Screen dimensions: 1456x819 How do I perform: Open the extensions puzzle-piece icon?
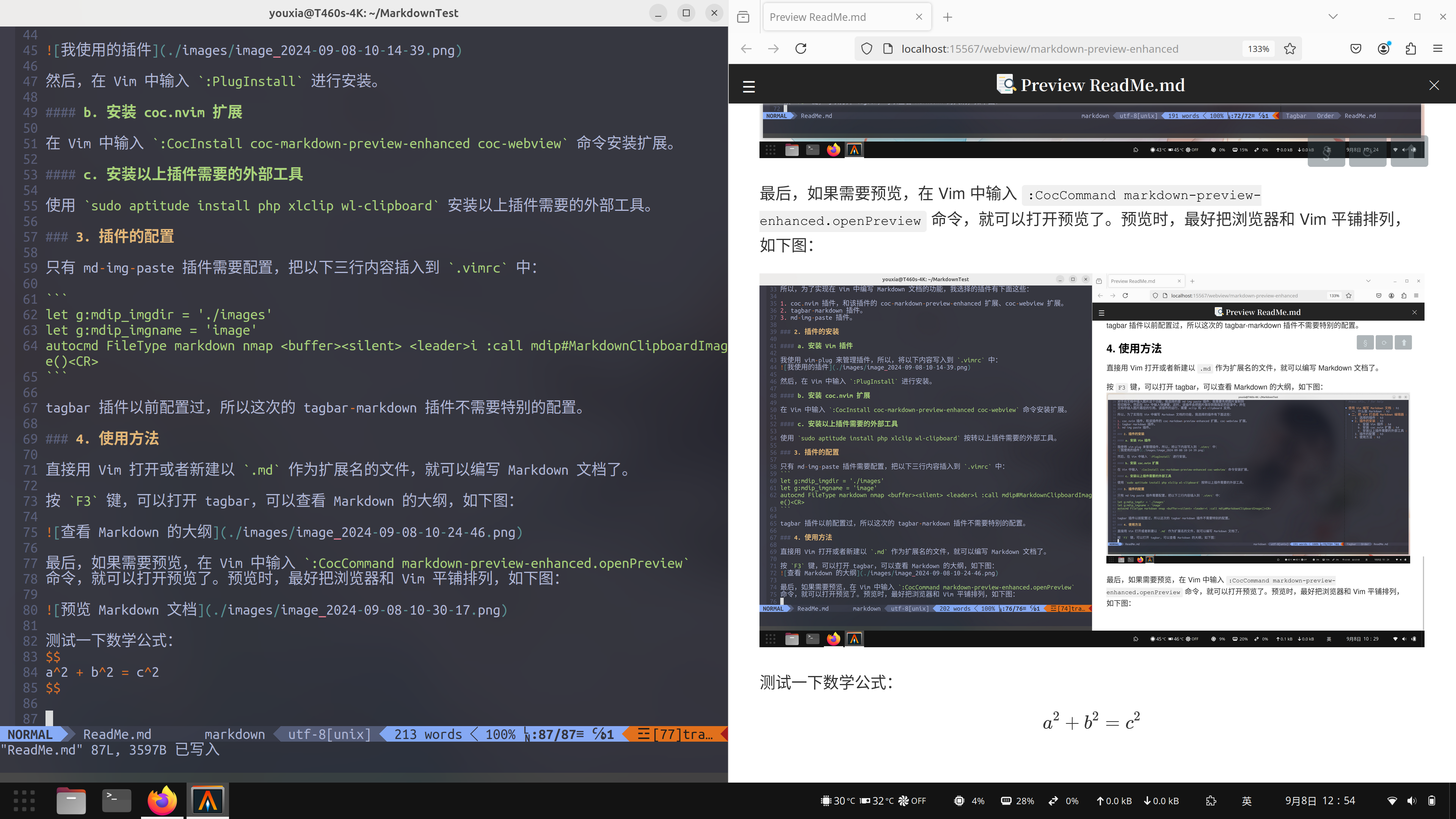tap(1410, 49)
